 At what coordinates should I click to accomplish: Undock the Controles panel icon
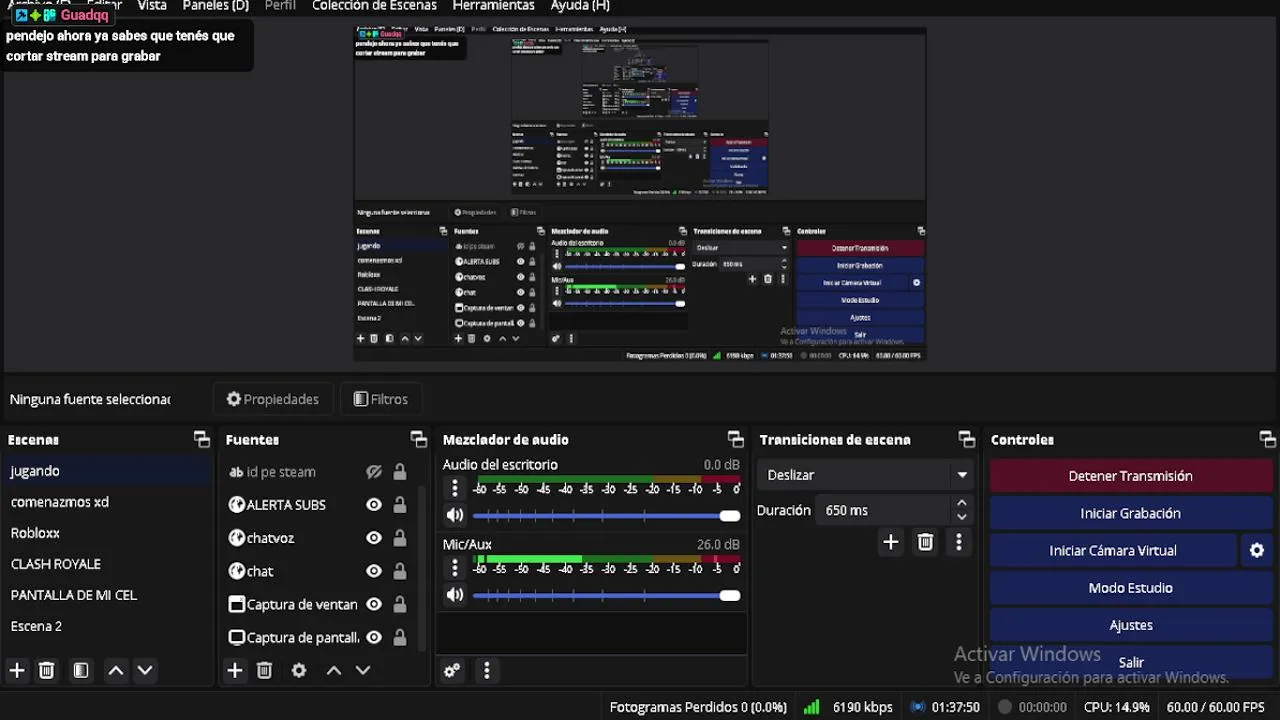coord(1267,439)
